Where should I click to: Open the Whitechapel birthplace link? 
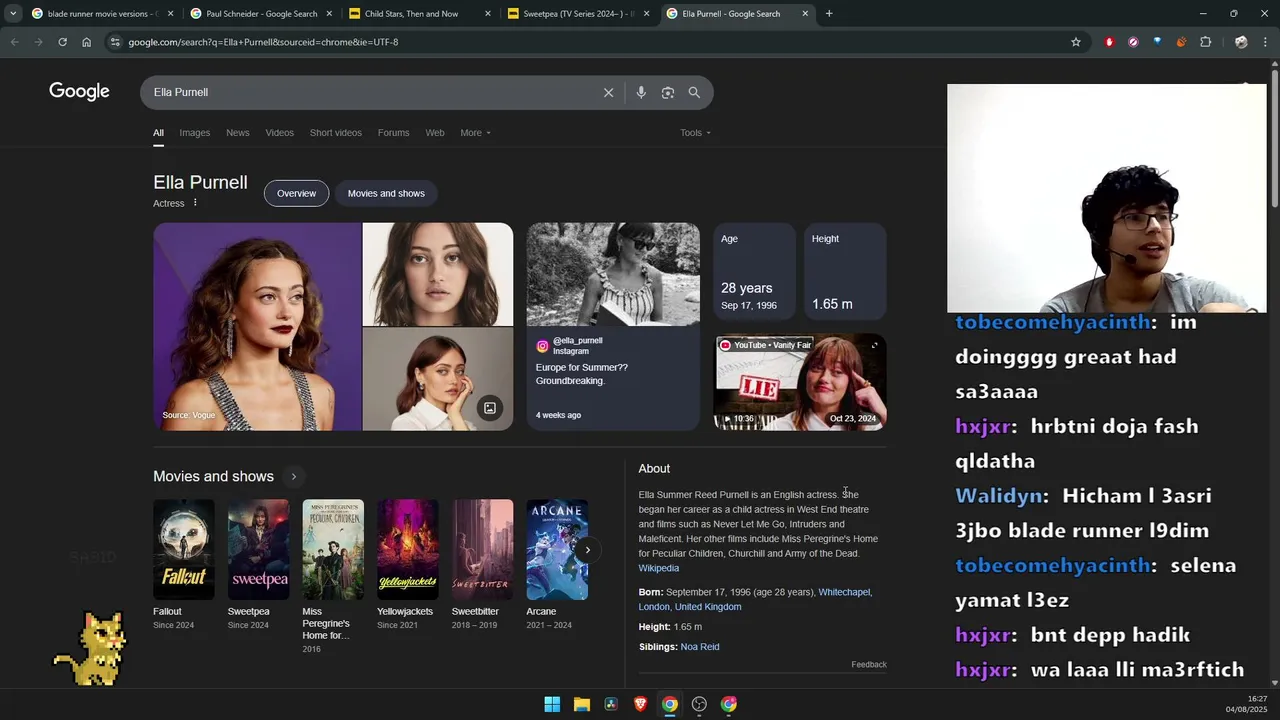[844, 592]
